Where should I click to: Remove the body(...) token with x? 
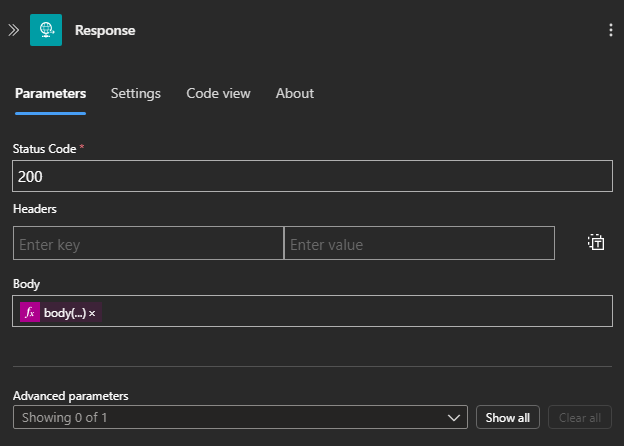[x=92, y=313]
